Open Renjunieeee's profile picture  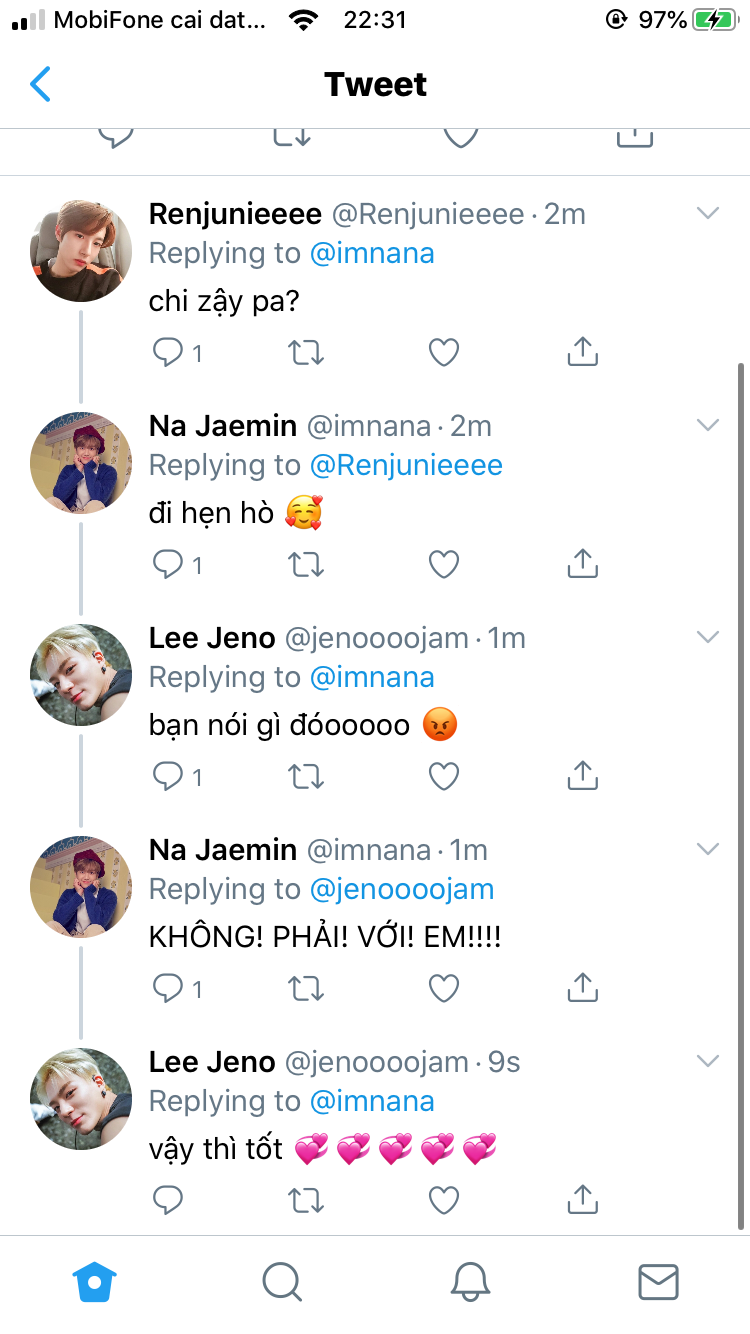coord(81,250)
